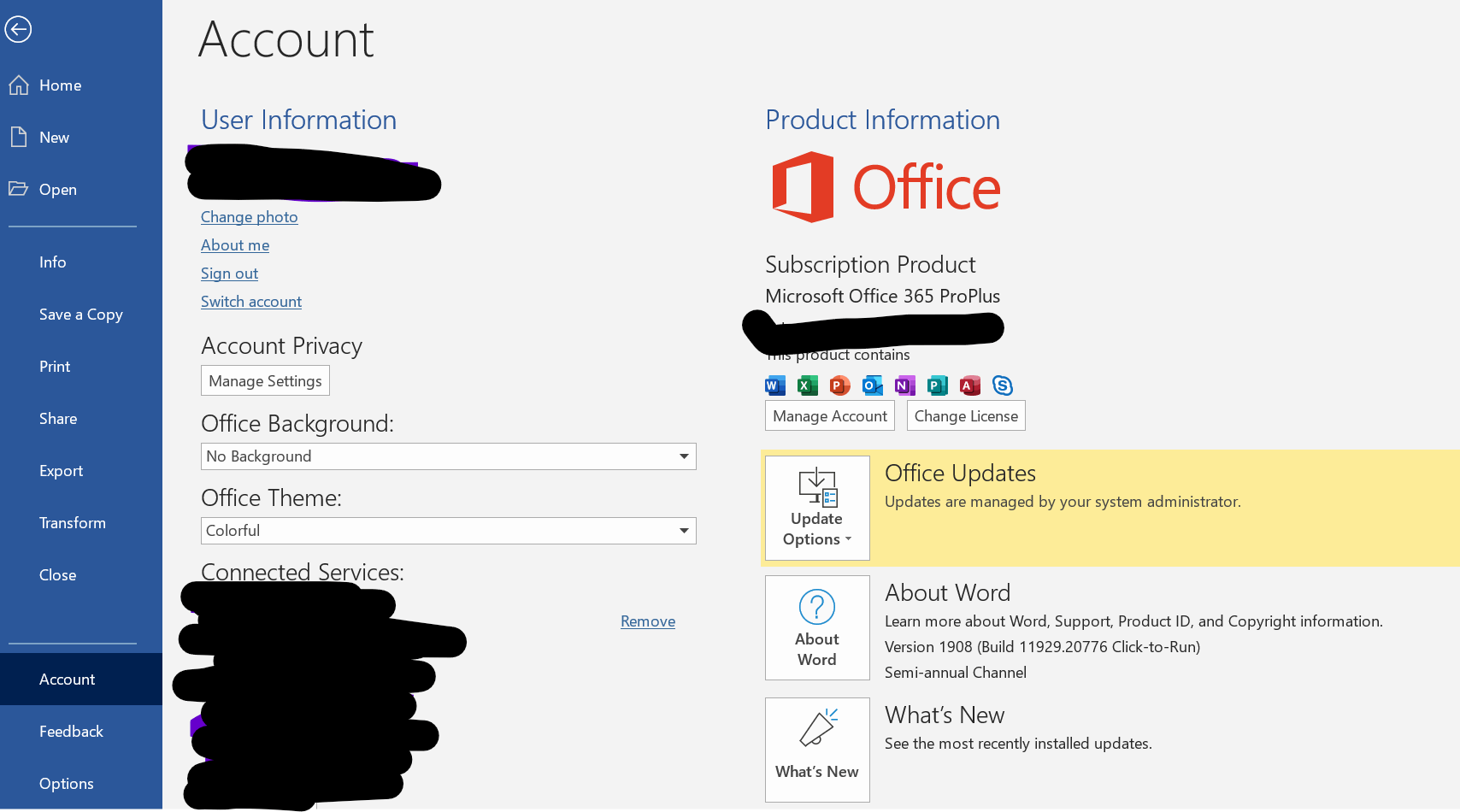Open the Info page
This screenshot has height=812, width=1460.
point(81,262)
